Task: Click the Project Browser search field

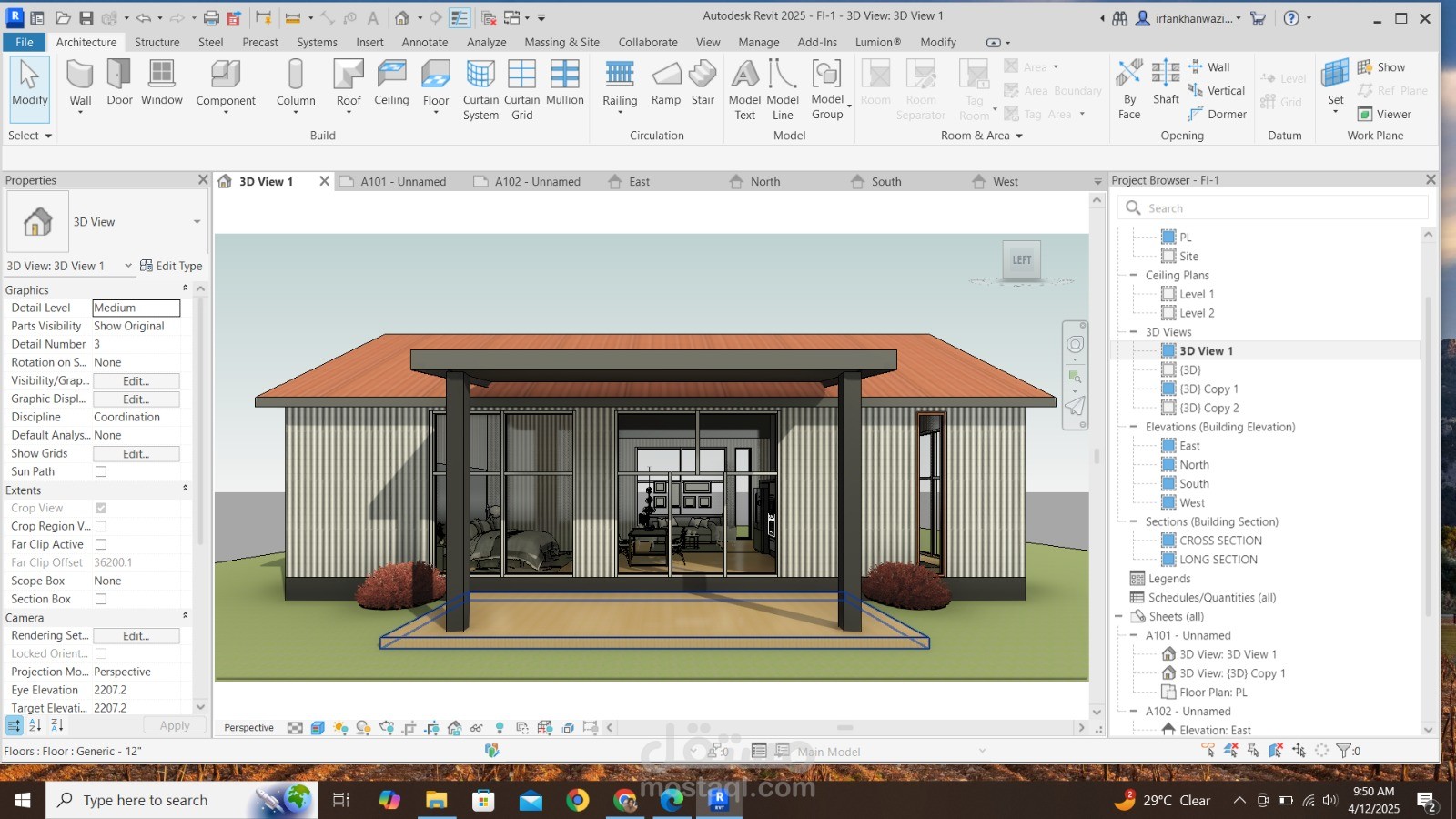Action: pyautogui.click(x=1272, y=207)
